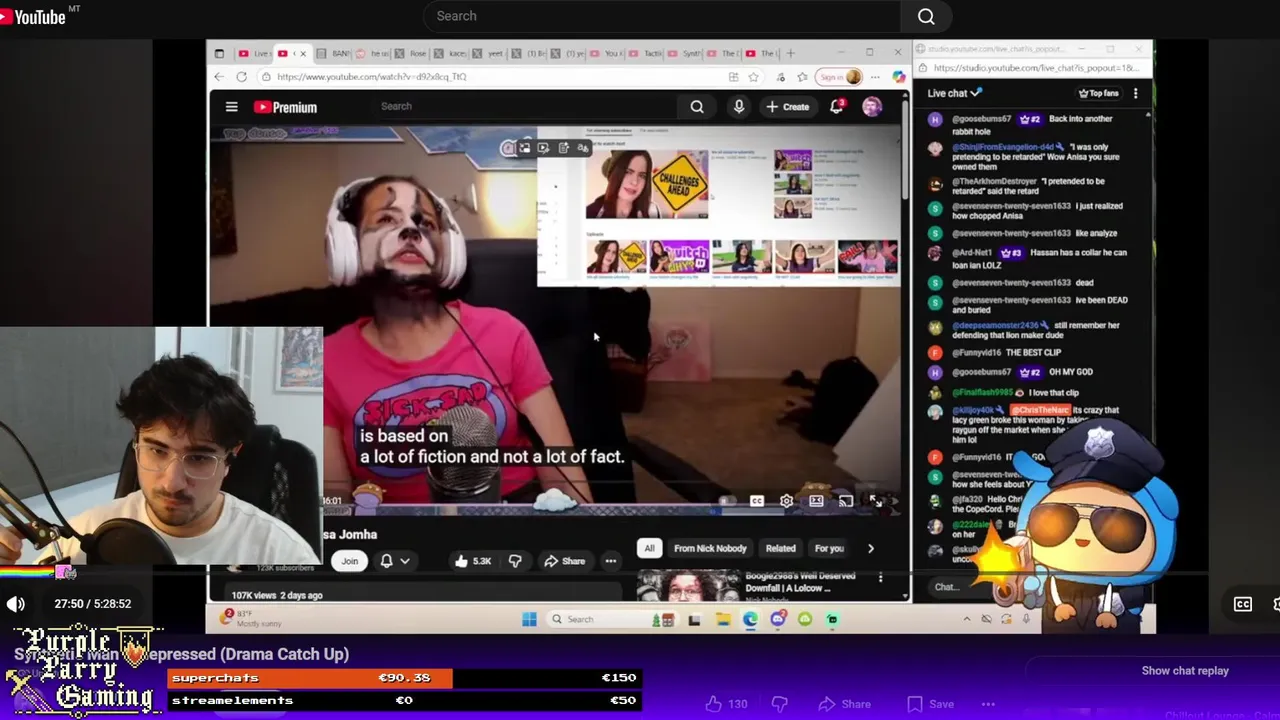Image resolution: width=1280 pixels, height=720 pixels.
Task: Mute the outer video volume icon
Action: (16, 604)
